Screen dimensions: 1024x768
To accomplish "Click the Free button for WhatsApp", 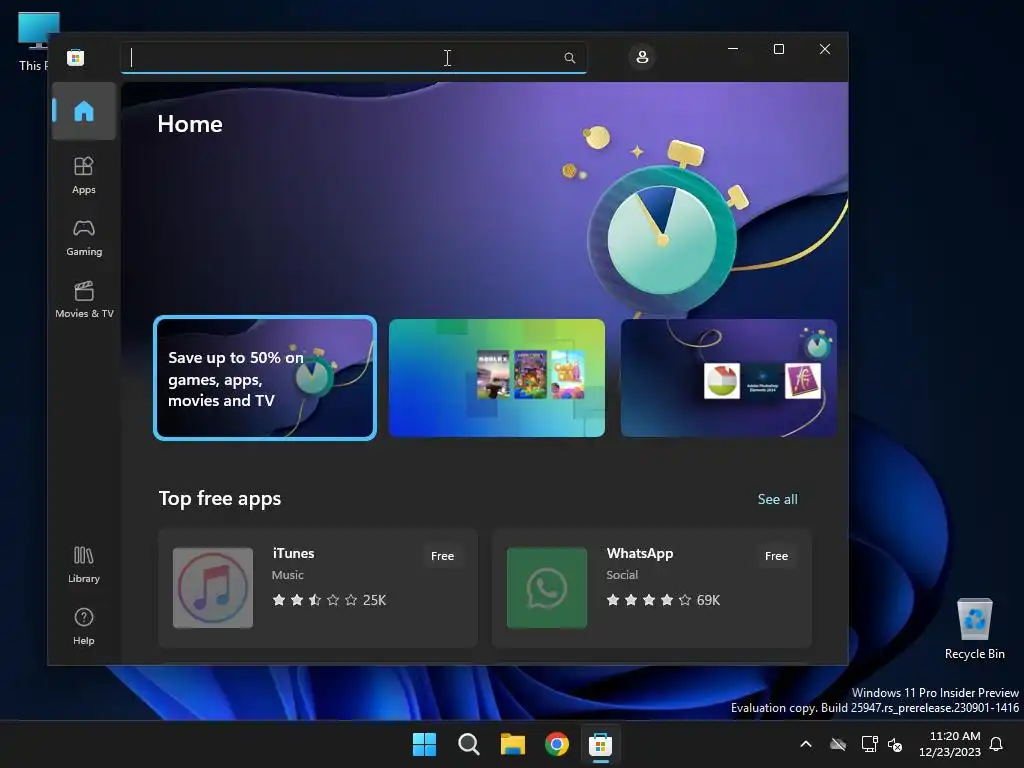I will pos(776,556).
